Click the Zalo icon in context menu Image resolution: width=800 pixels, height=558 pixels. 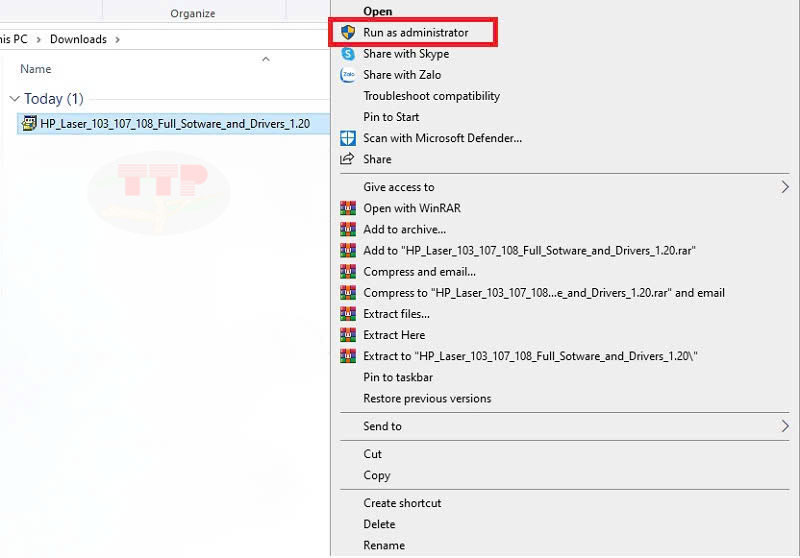click(348, 75)
